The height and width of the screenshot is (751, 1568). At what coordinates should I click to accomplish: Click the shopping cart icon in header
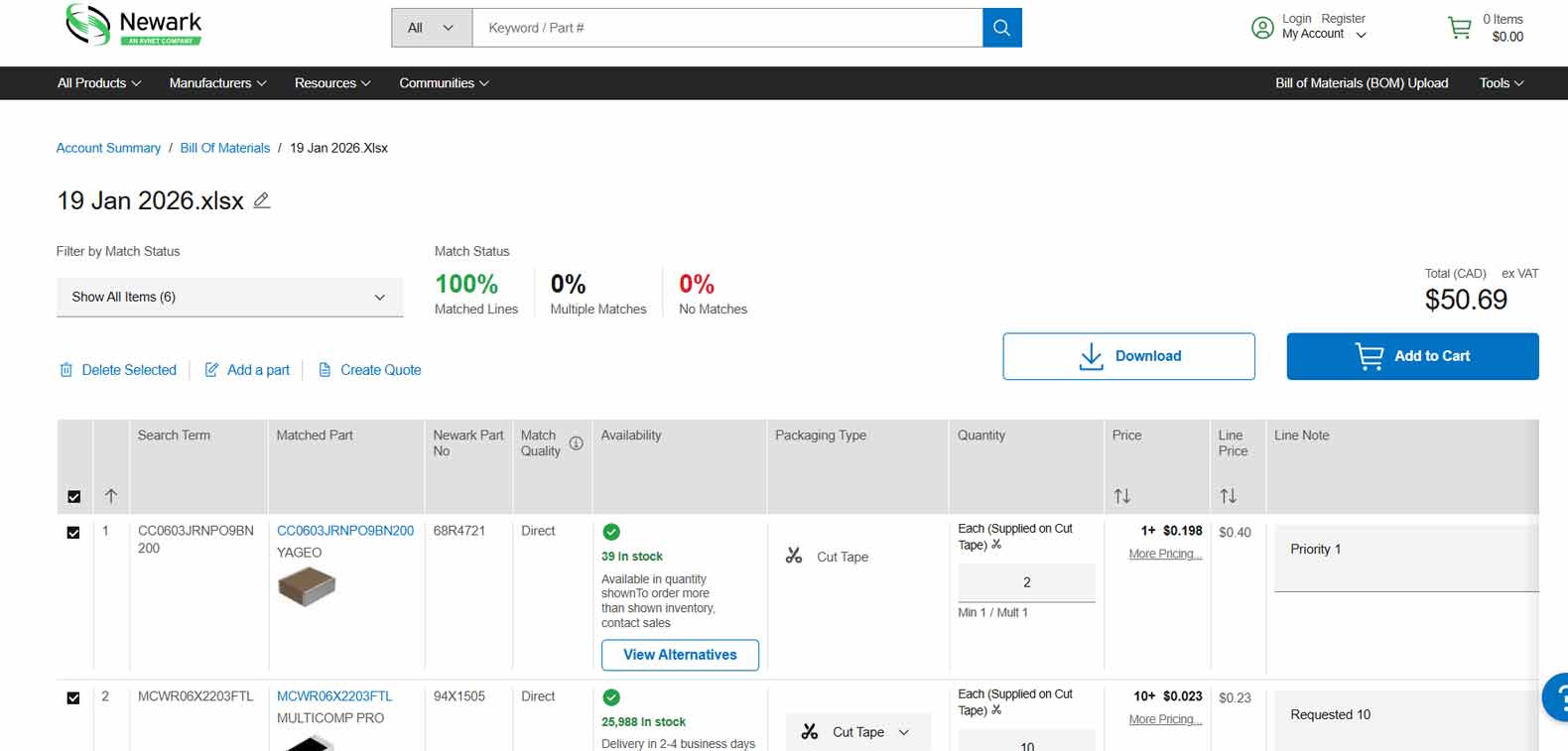coord(1459,28)
